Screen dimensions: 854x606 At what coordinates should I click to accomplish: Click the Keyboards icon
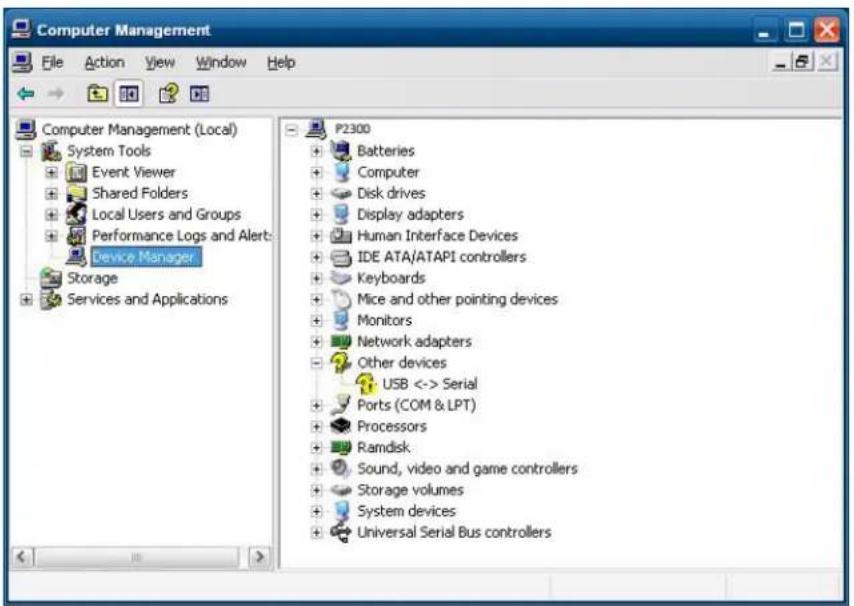(x=341, y=278)
